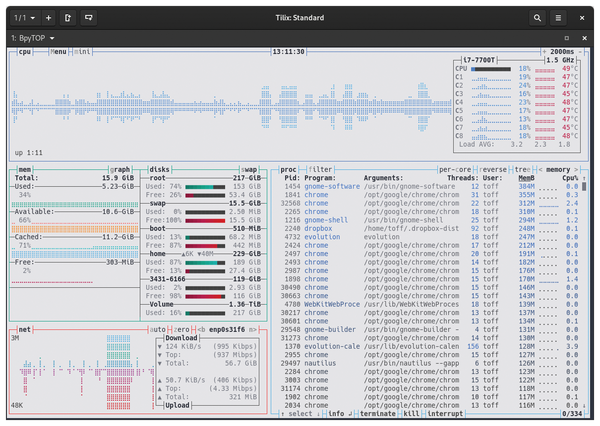600x426 pixels.
Task: Select the dropbox process row
Action: [429, 229]
